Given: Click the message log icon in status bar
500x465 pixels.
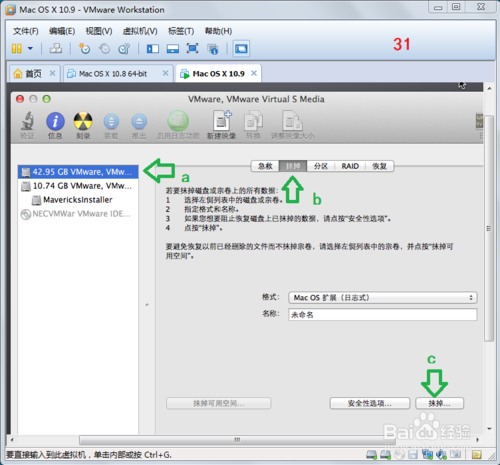Looking at the screenshot, I should click(x=477, y=455).
